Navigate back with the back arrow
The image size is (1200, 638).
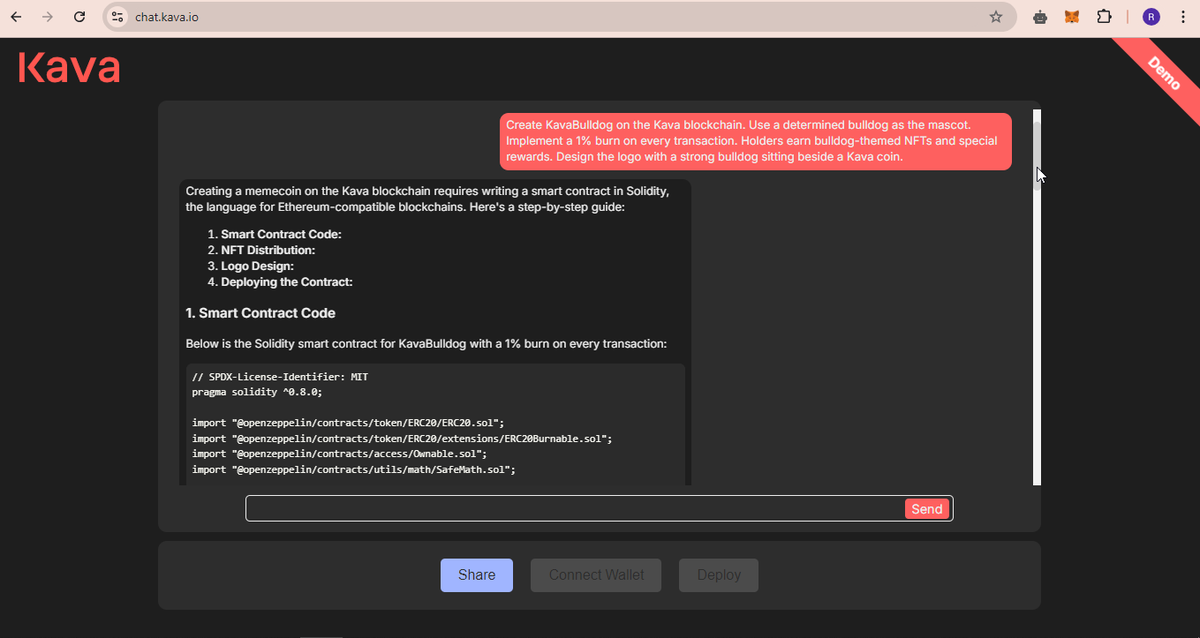(x=15, y=16)
